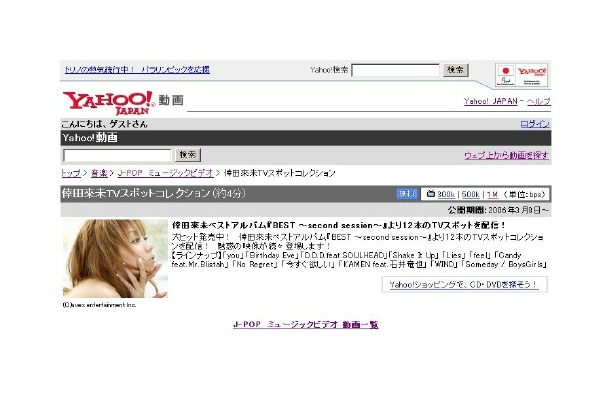Open the ヘルプ link
Screen dimensions: 610x400
538,101
